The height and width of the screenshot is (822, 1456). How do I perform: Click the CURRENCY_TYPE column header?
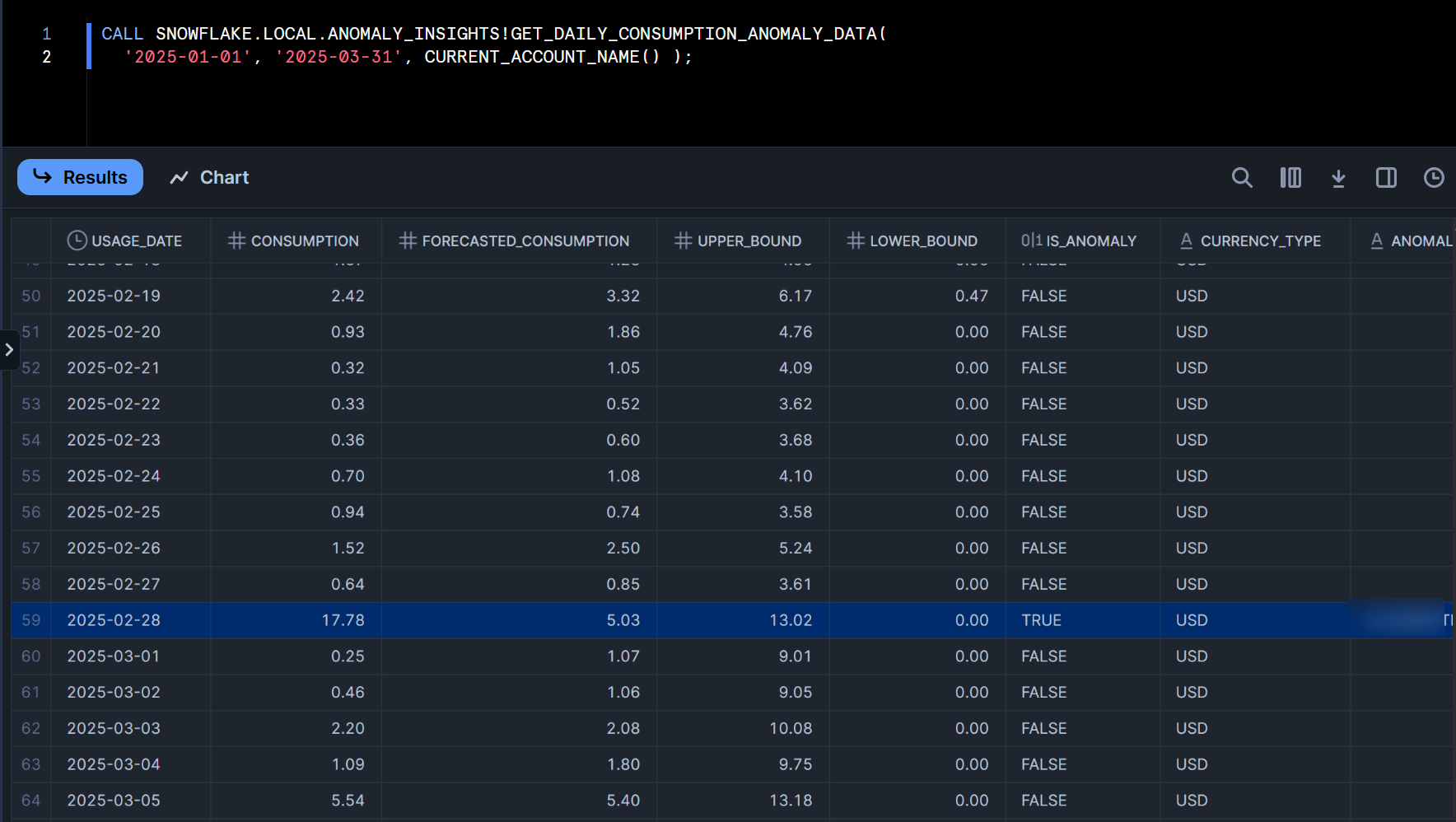(1255, 241)
